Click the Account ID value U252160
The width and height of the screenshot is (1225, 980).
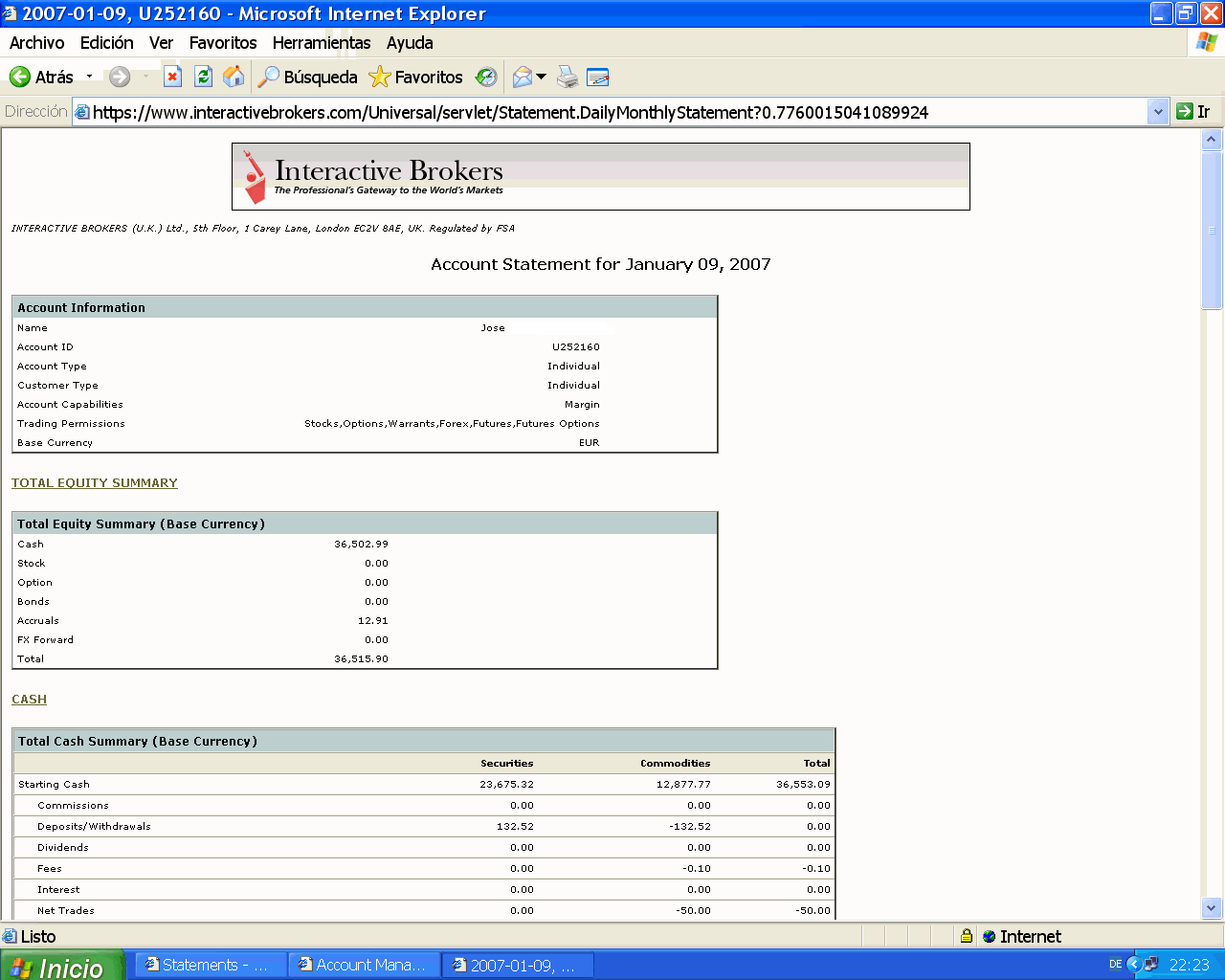pos(576,347)
